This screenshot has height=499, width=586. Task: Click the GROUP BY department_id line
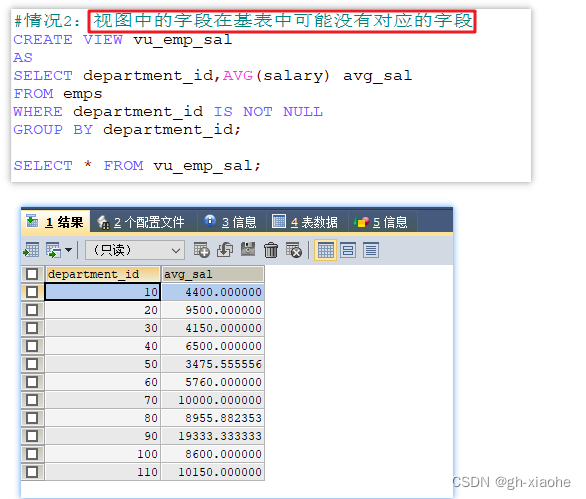[127, 130]
